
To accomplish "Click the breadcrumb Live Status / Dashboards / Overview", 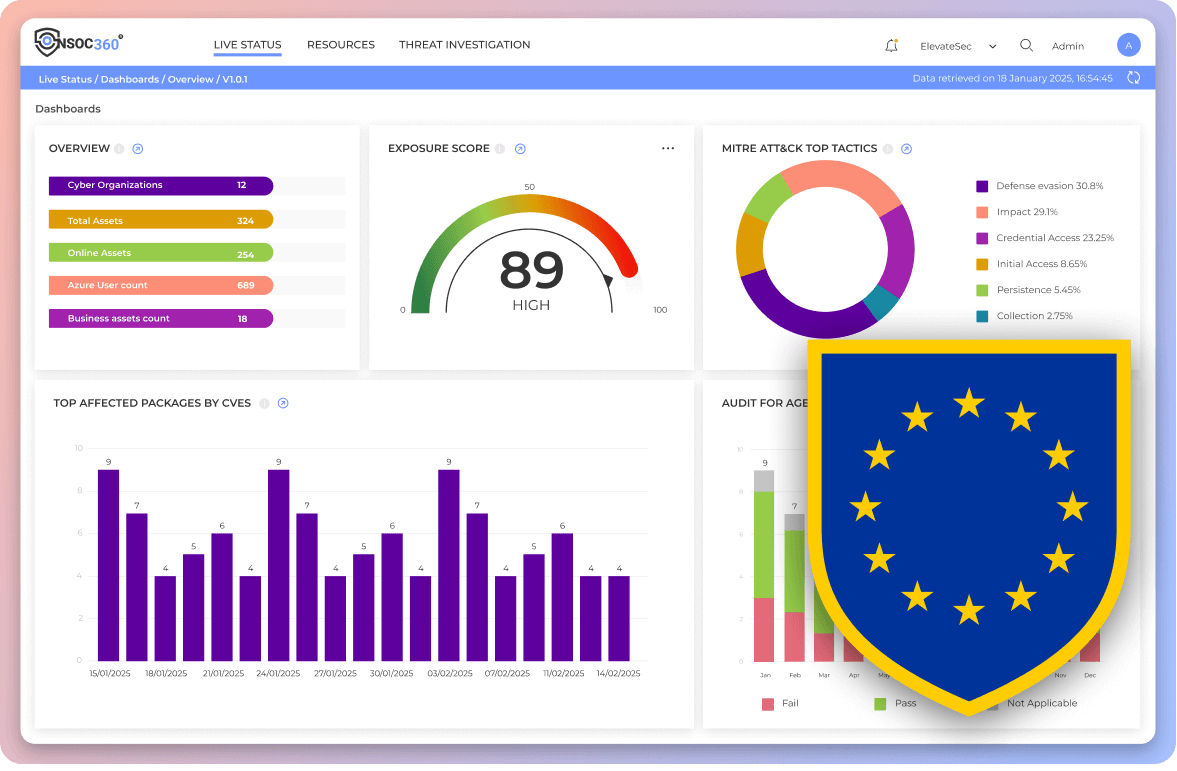I will click(143, 79).
